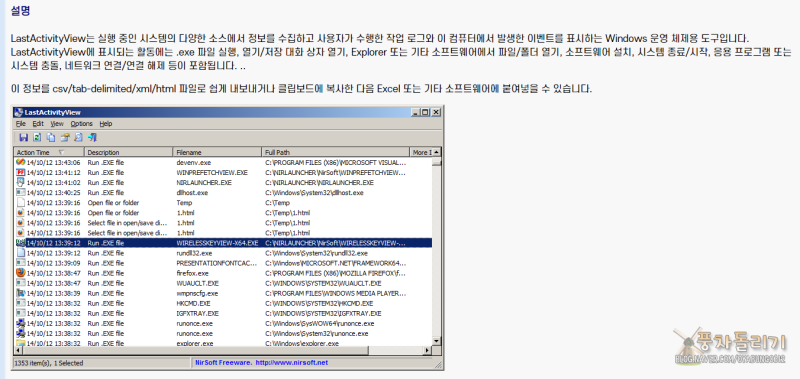The image size is (800, 379).
Task: Select the WINPREFETCHVIEW.EXE filename cell
Action: 212,172
